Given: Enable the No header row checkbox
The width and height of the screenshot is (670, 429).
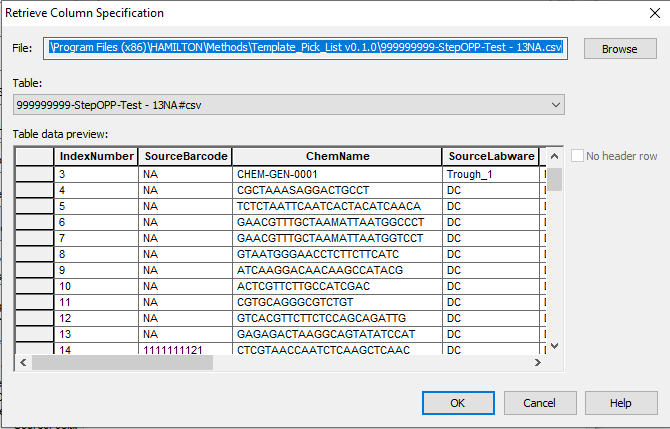Looking at the screenshot, I should (577, 156).
